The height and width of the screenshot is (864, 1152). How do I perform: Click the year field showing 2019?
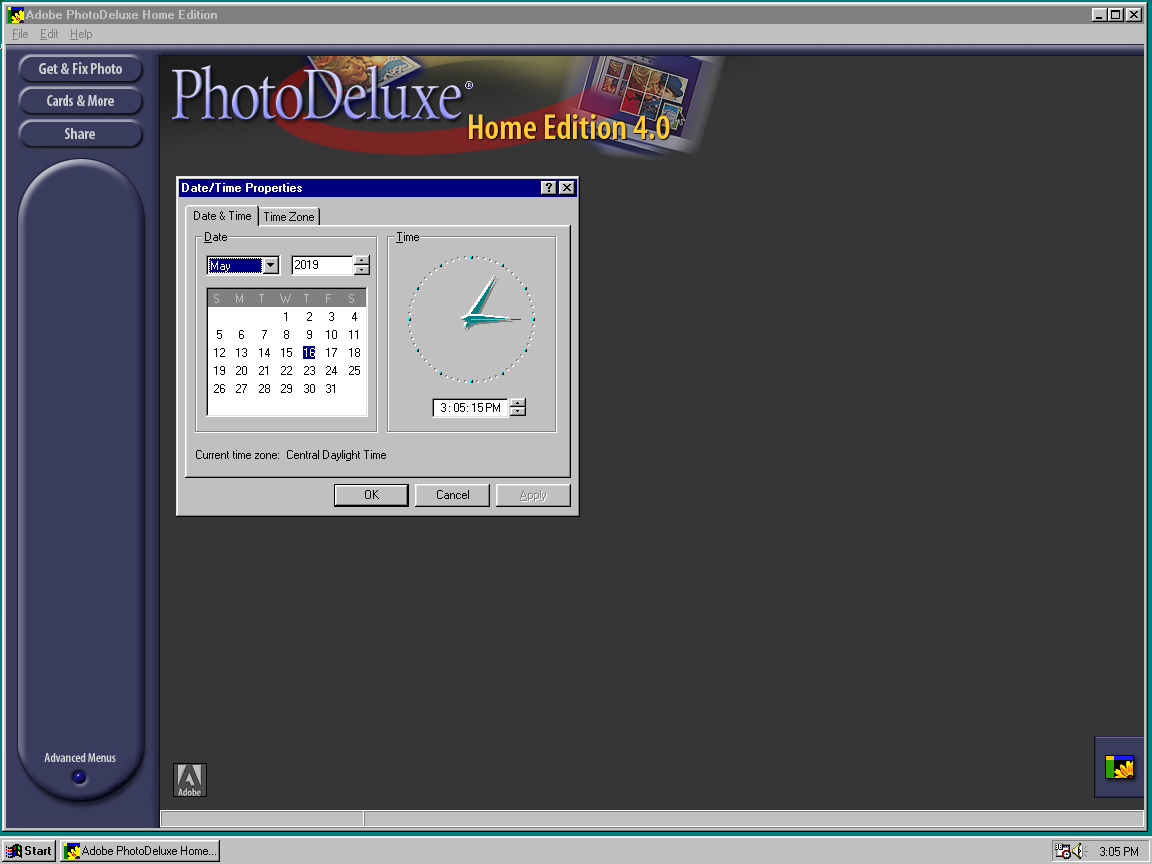[322, 265]
